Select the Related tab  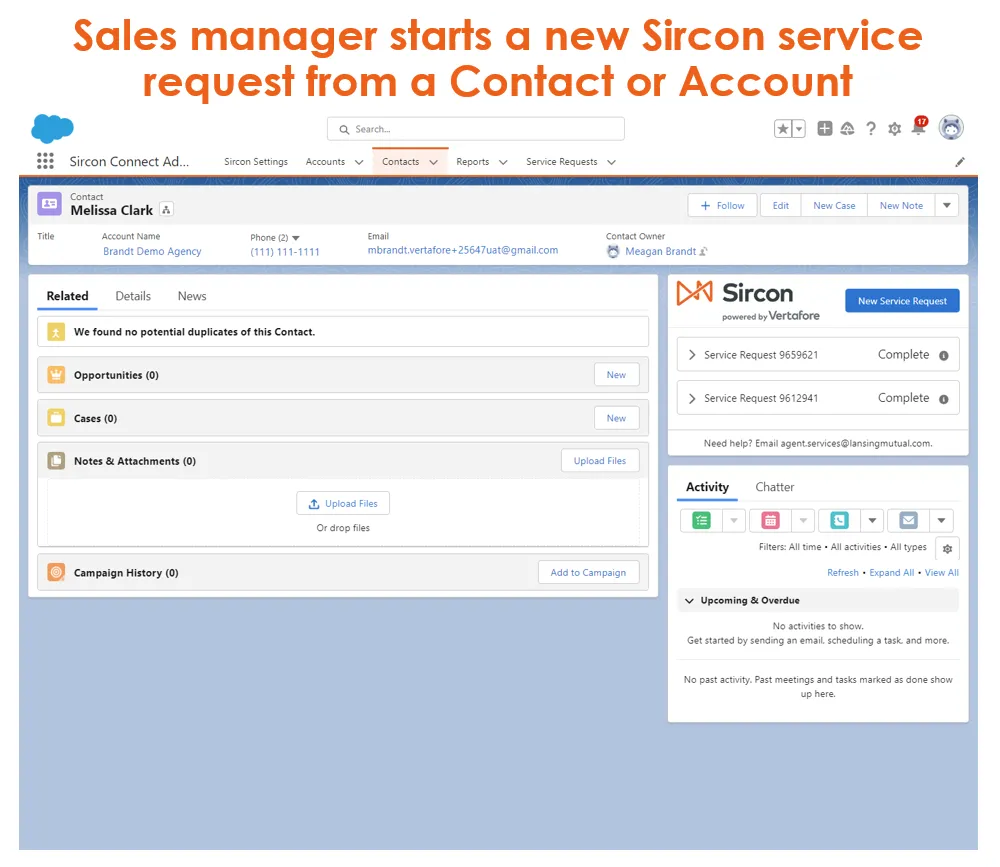tap(68, 296)
